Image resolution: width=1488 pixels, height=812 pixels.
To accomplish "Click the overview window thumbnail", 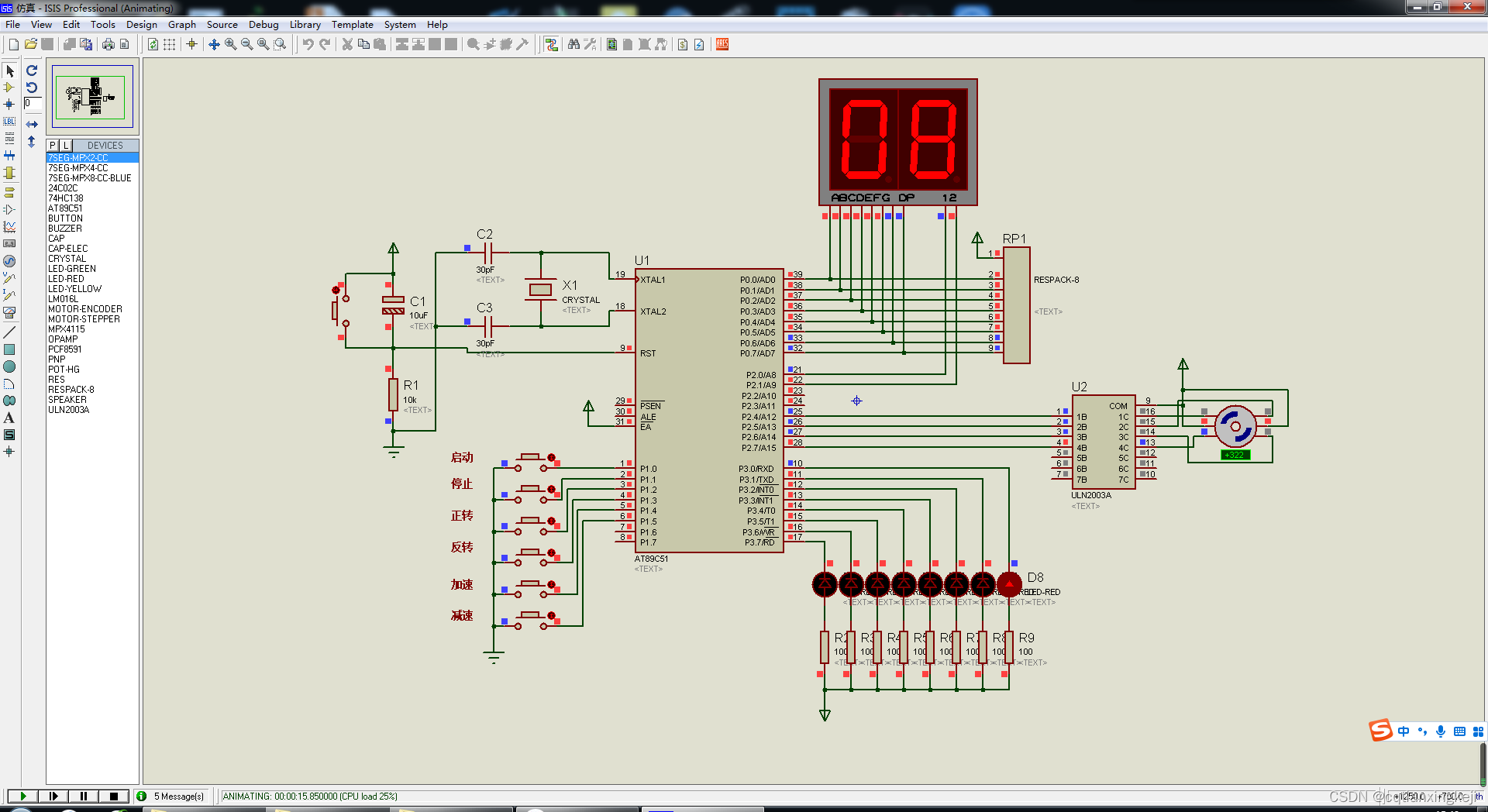I will coord(92,96).
